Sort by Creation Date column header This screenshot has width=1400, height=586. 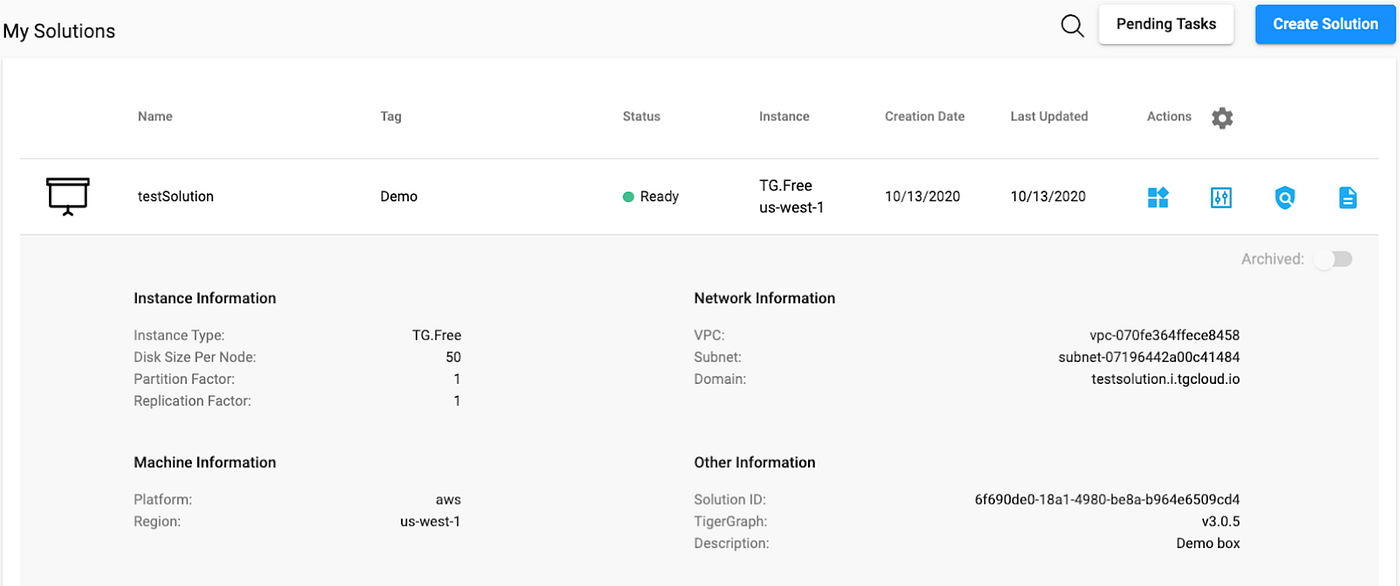coord(924,117)
